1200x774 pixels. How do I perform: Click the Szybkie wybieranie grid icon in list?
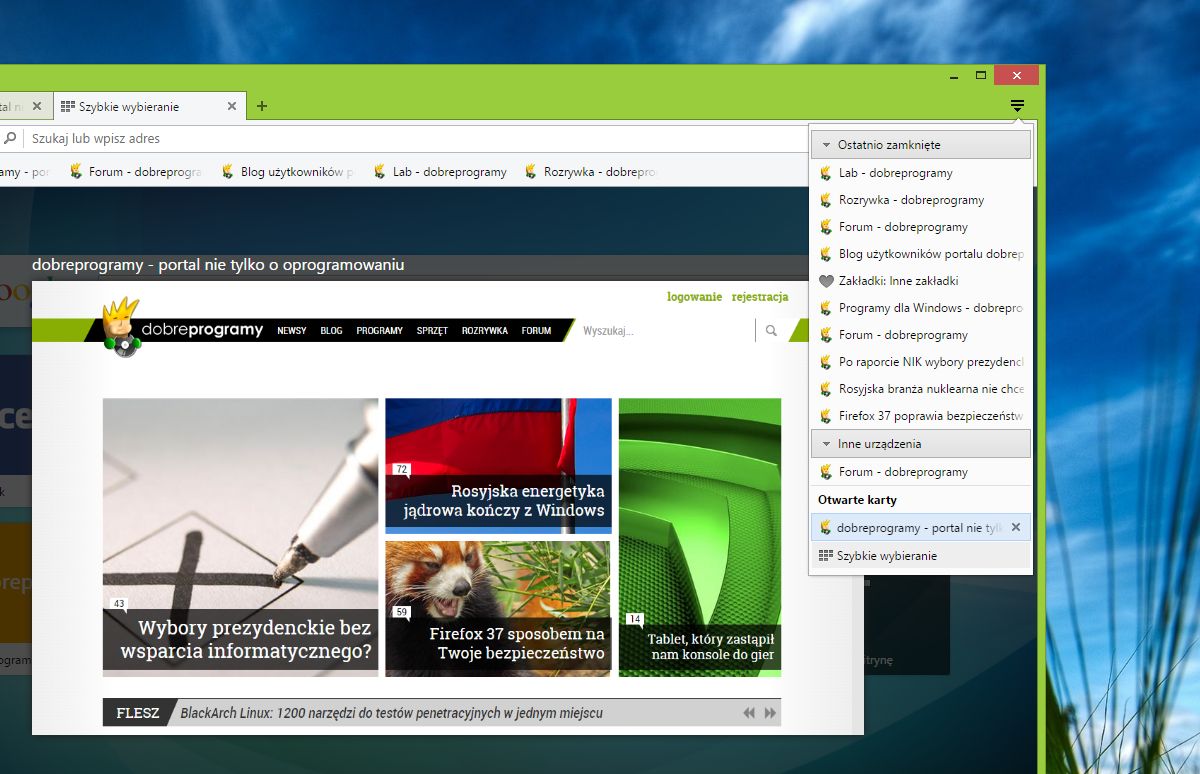tap(825, 556)
